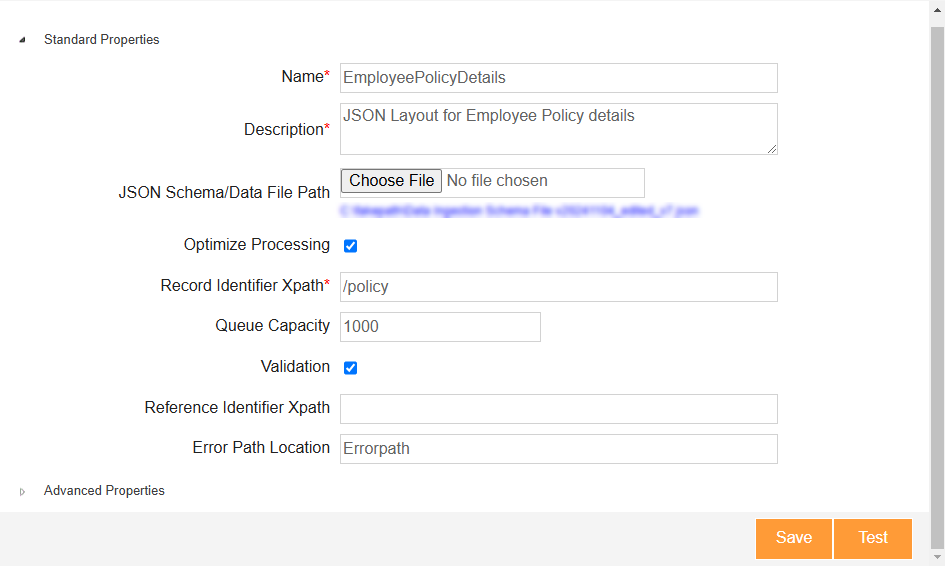The image size is (945, 566).
Task: Click into the Description text area
Action: point(558,129)
